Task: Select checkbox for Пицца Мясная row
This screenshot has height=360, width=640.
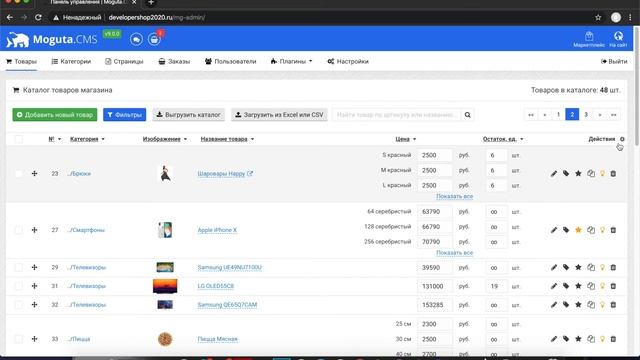Action: point(19,339)
